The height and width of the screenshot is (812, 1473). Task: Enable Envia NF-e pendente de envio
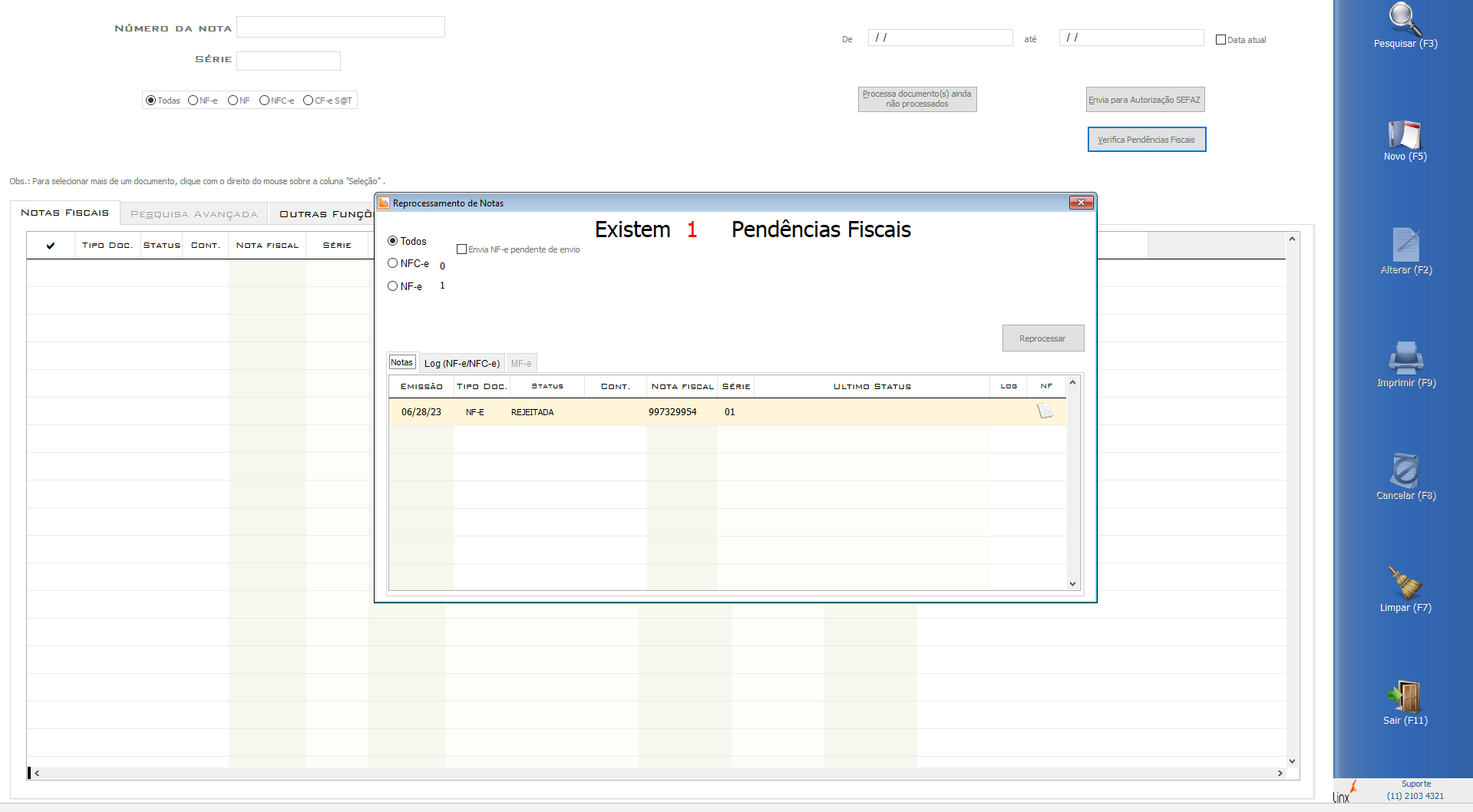click(461, 249)
